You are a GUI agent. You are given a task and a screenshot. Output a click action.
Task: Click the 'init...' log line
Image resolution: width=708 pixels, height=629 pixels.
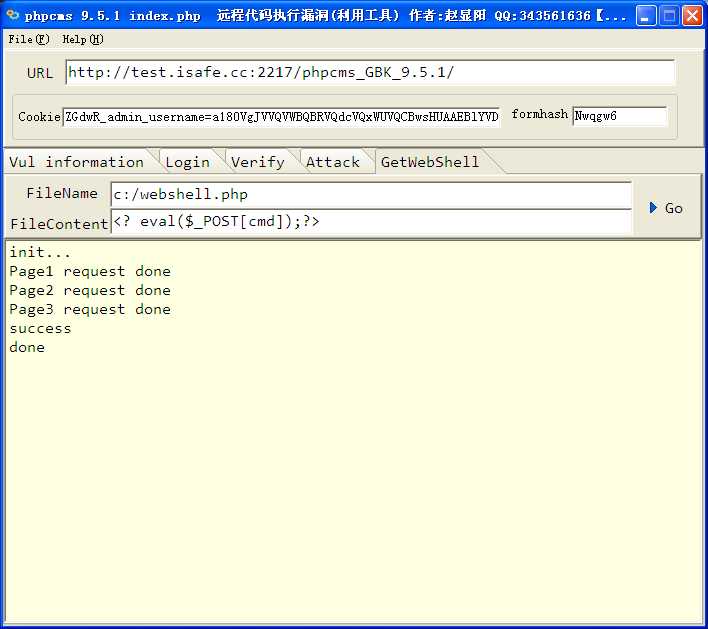click(40, 252)
